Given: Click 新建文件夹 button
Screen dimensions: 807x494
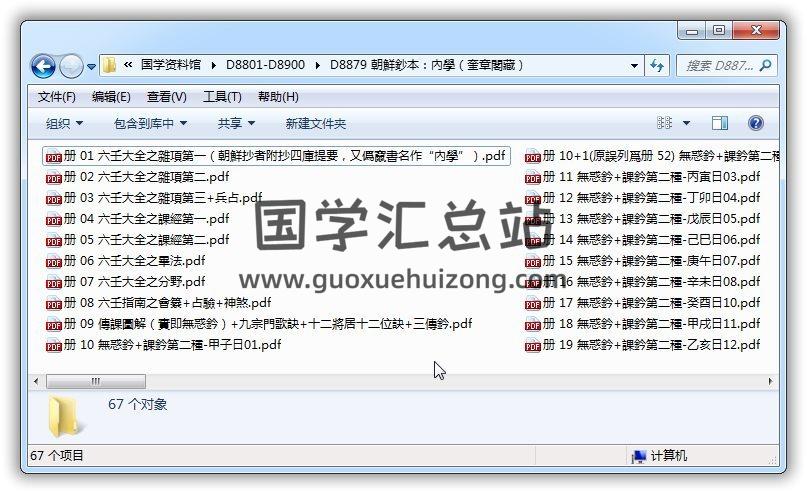Looking at the screenshot, I should 315,124.
